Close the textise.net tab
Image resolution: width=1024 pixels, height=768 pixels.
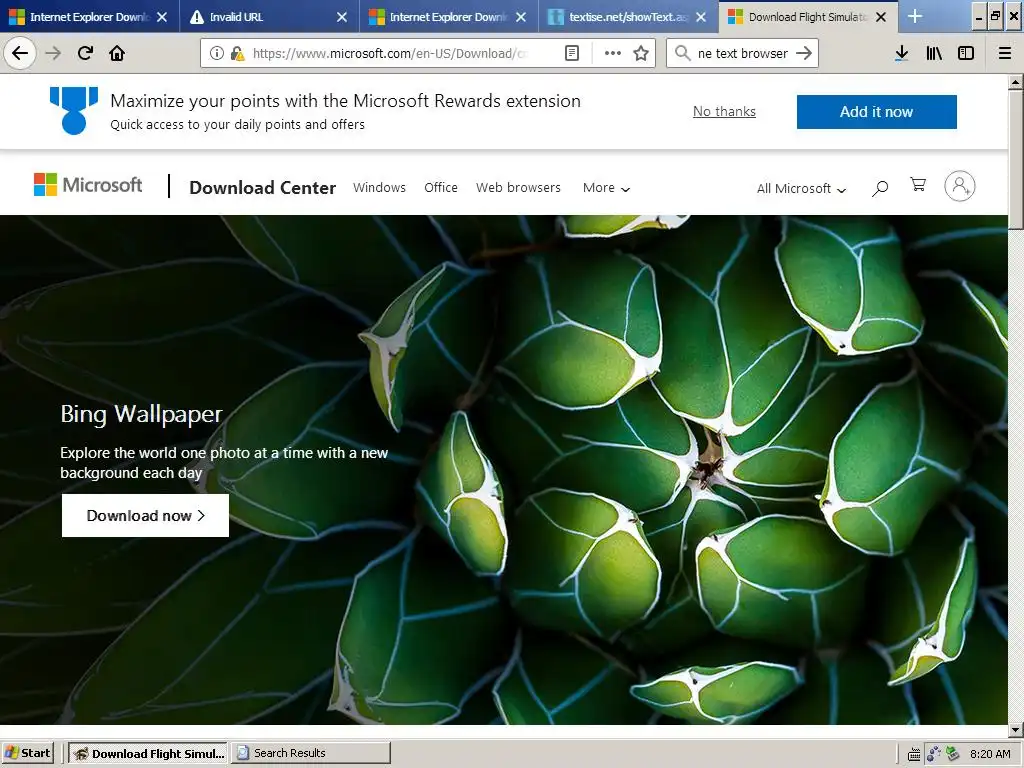click(x=701, y=17)
